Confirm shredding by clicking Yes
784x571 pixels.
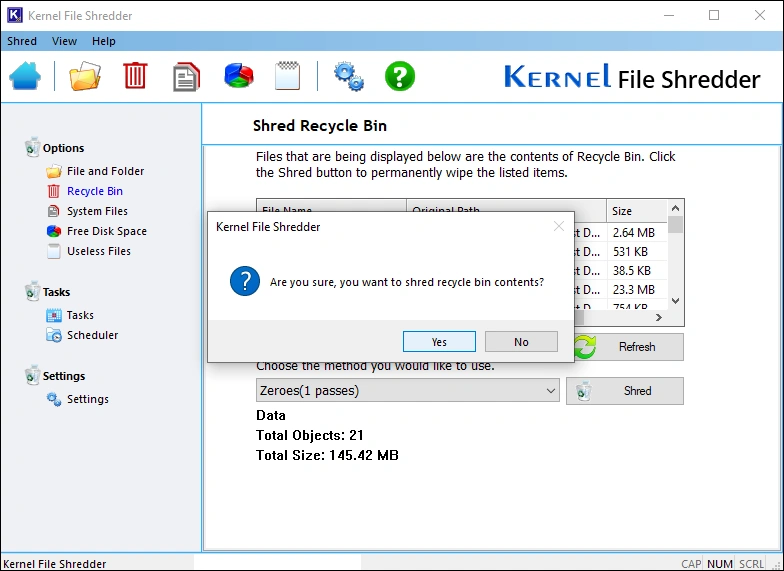click(439, 342)
